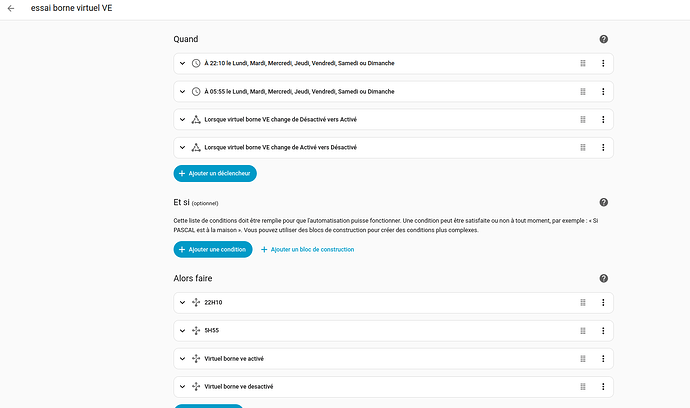Expand the Activé vers Désactivé state trigger
The height and width of the screenshot is (408, 690).
(182, 147)
